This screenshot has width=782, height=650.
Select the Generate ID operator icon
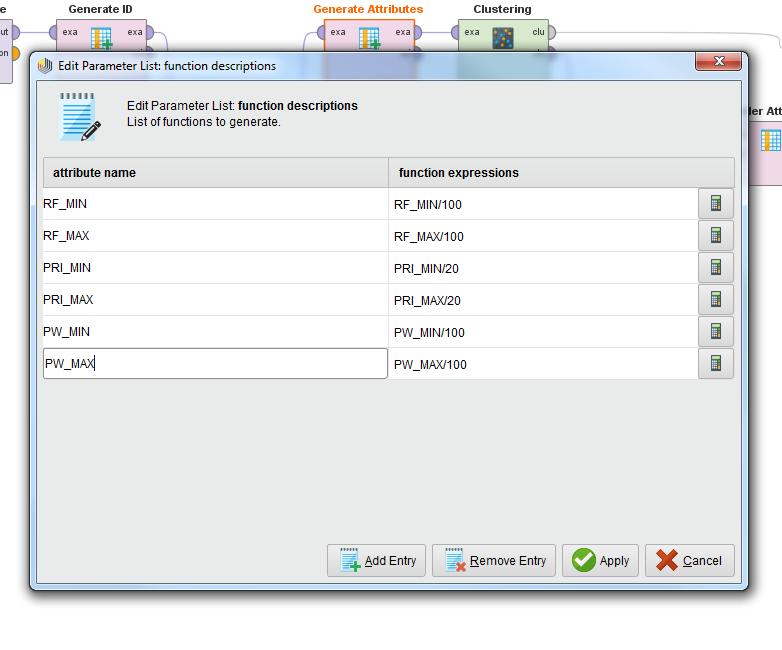click(101, 38)
